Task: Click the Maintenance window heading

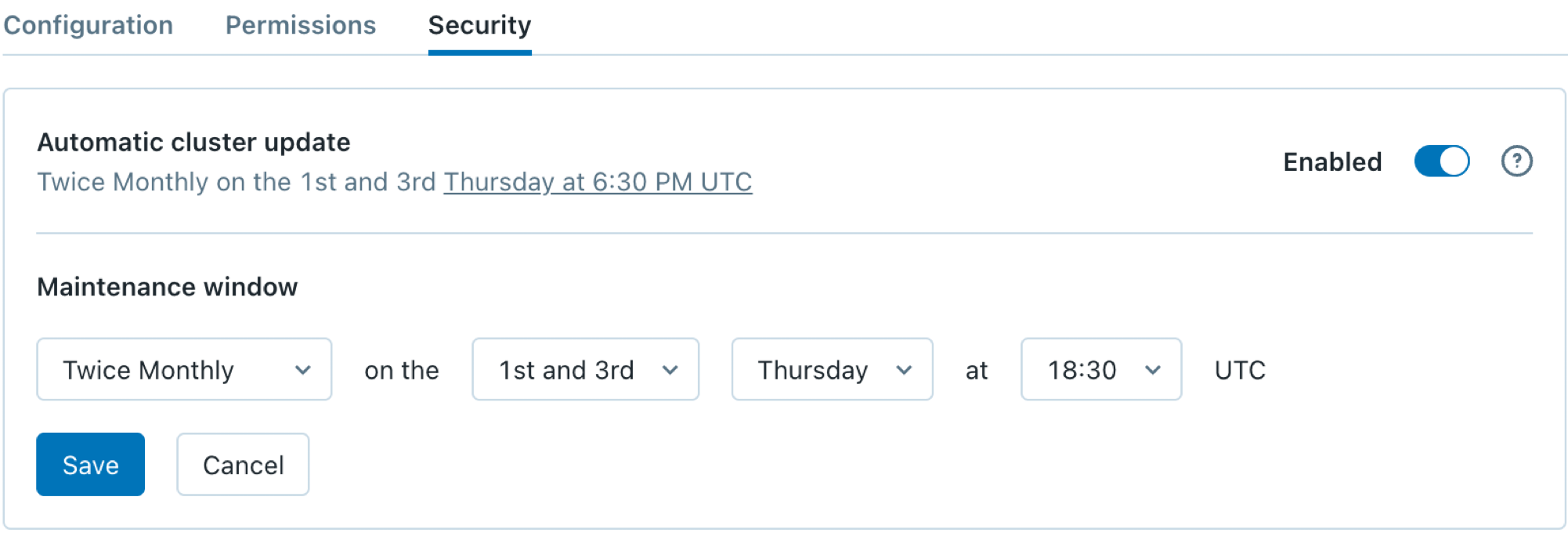Action: coord(166,286)
